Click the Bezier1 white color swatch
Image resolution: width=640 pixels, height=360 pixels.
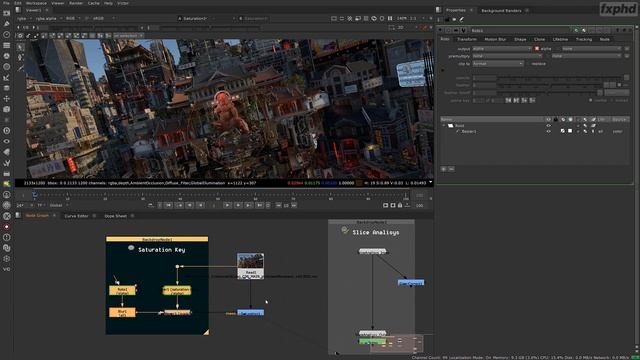570,131
